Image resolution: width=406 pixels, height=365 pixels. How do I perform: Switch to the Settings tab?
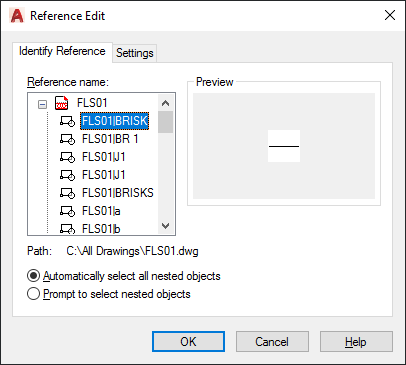click(x=135, y=53)
